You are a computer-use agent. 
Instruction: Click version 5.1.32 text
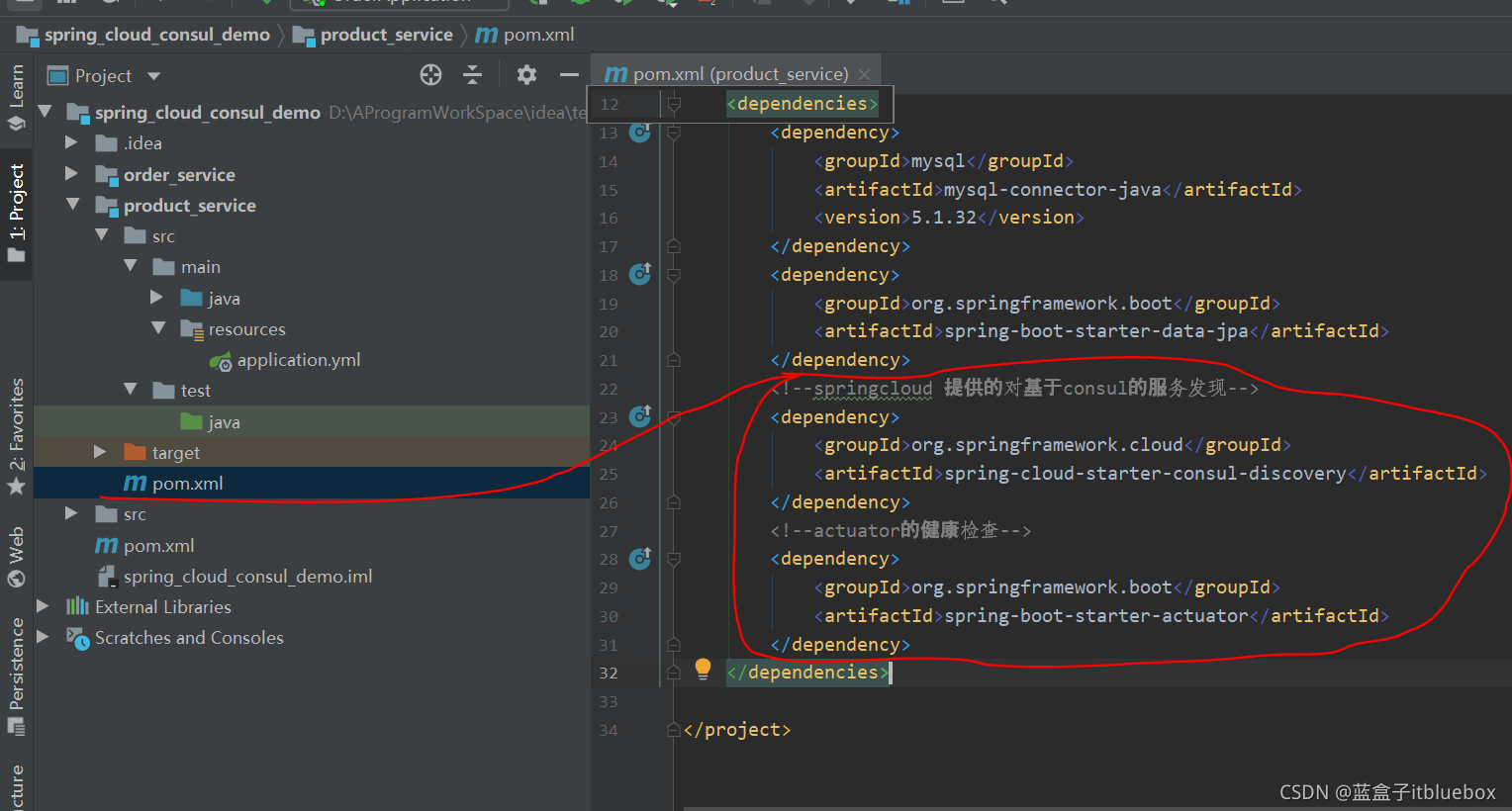coord(944,218)
